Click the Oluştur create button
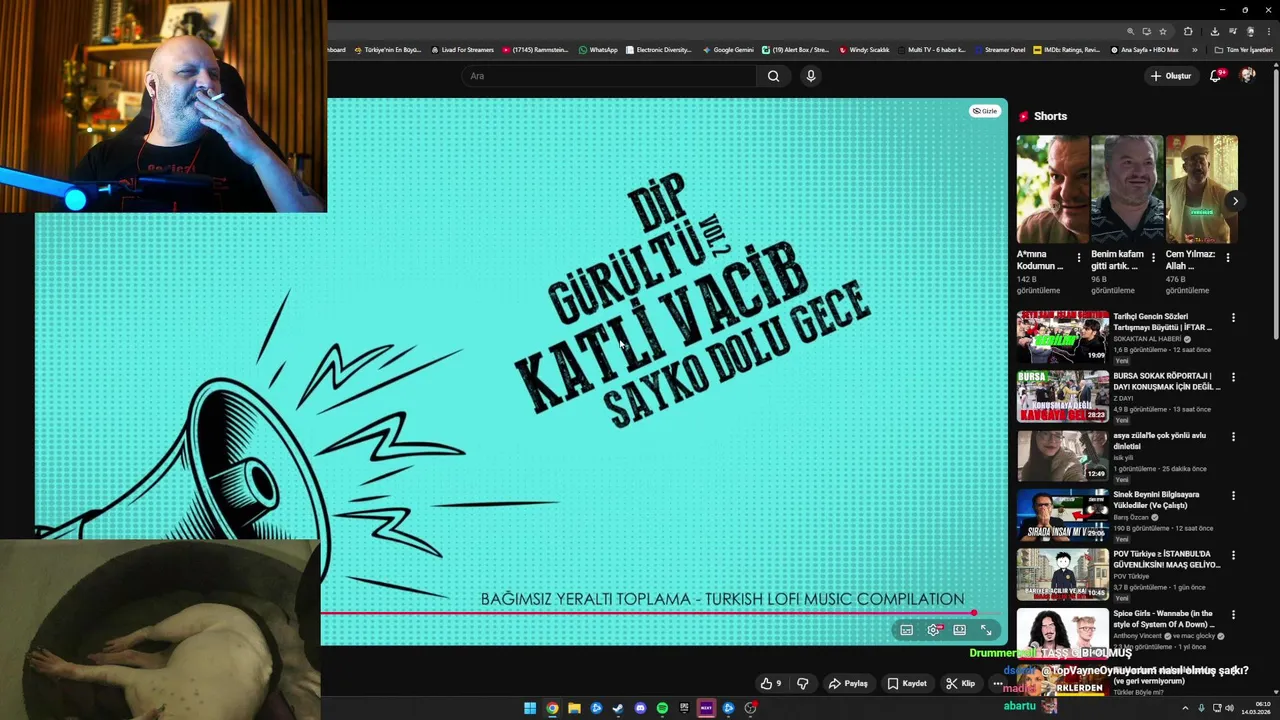 coord(1171,76)
